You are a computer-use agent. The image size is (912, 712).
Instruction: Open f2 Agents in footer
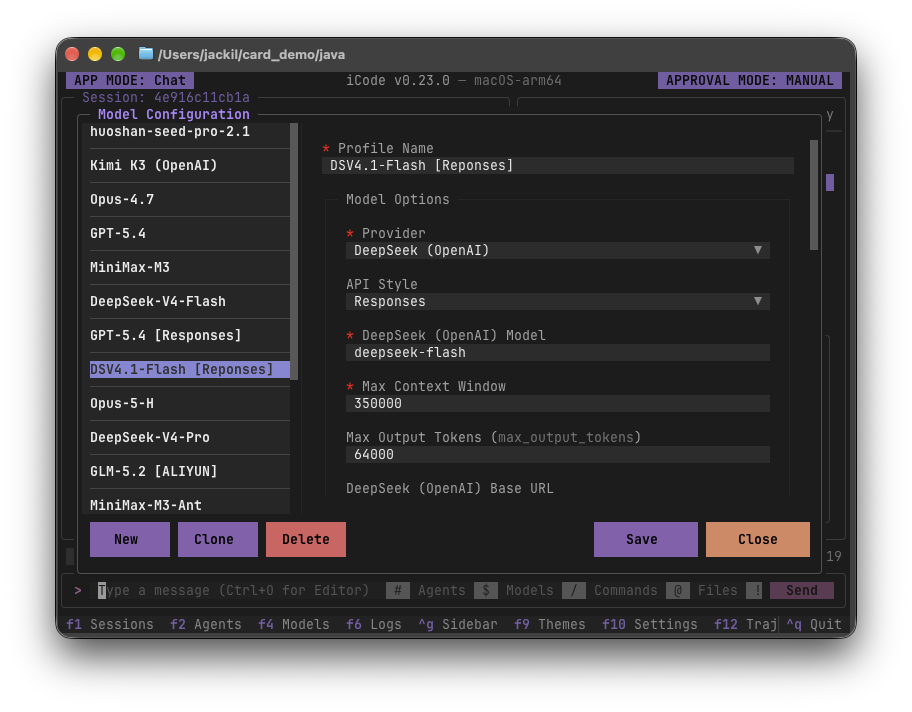tap(206, 624)
